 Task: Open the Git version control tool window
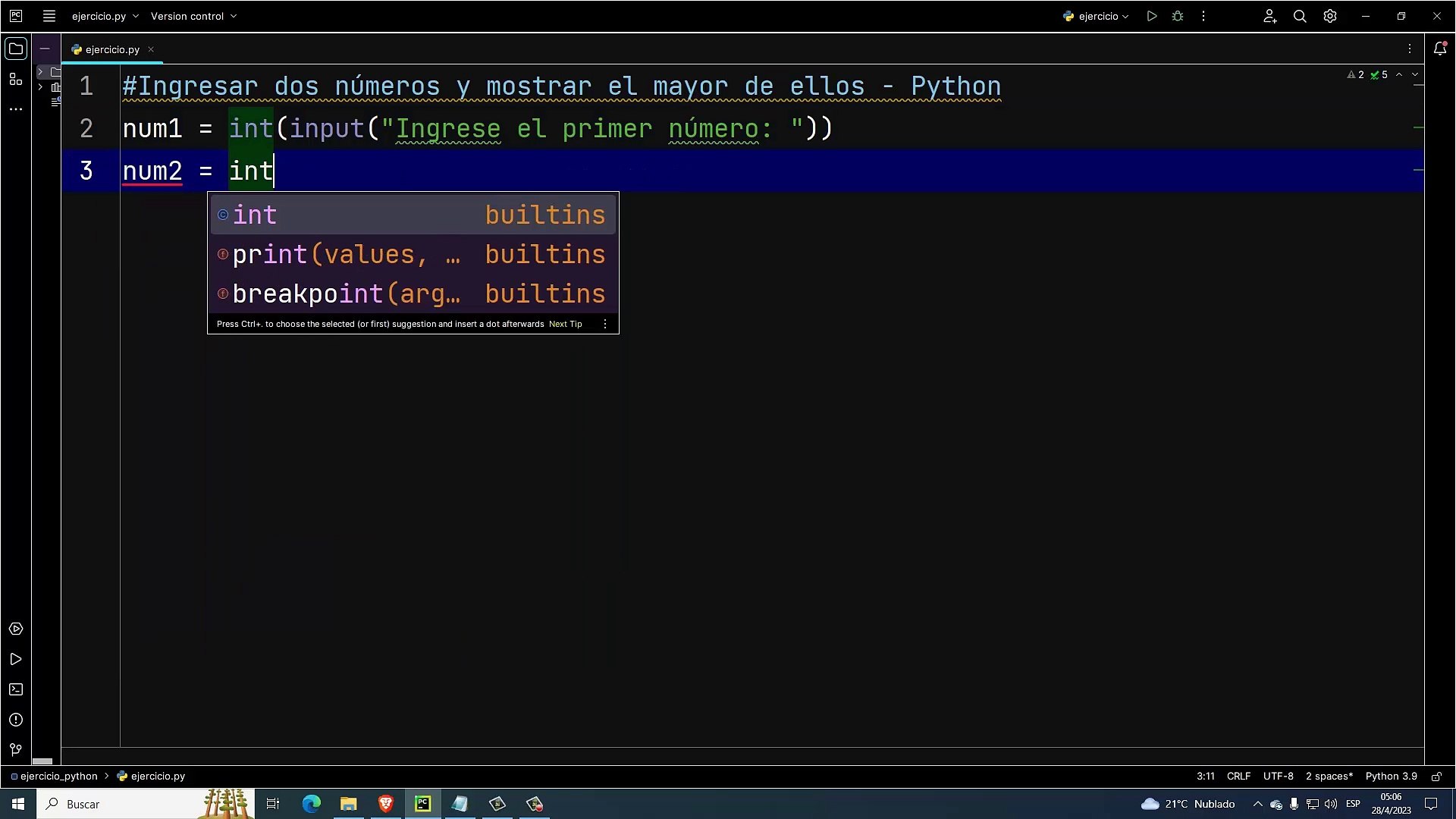coord(15,750)
